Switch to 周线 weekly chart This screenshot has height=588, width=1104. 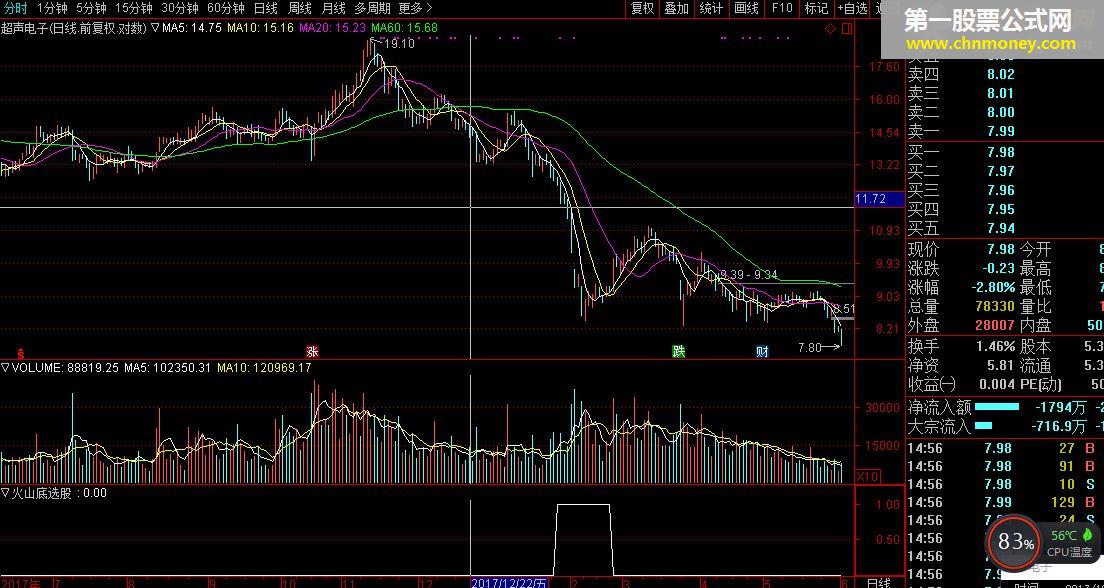300,8
